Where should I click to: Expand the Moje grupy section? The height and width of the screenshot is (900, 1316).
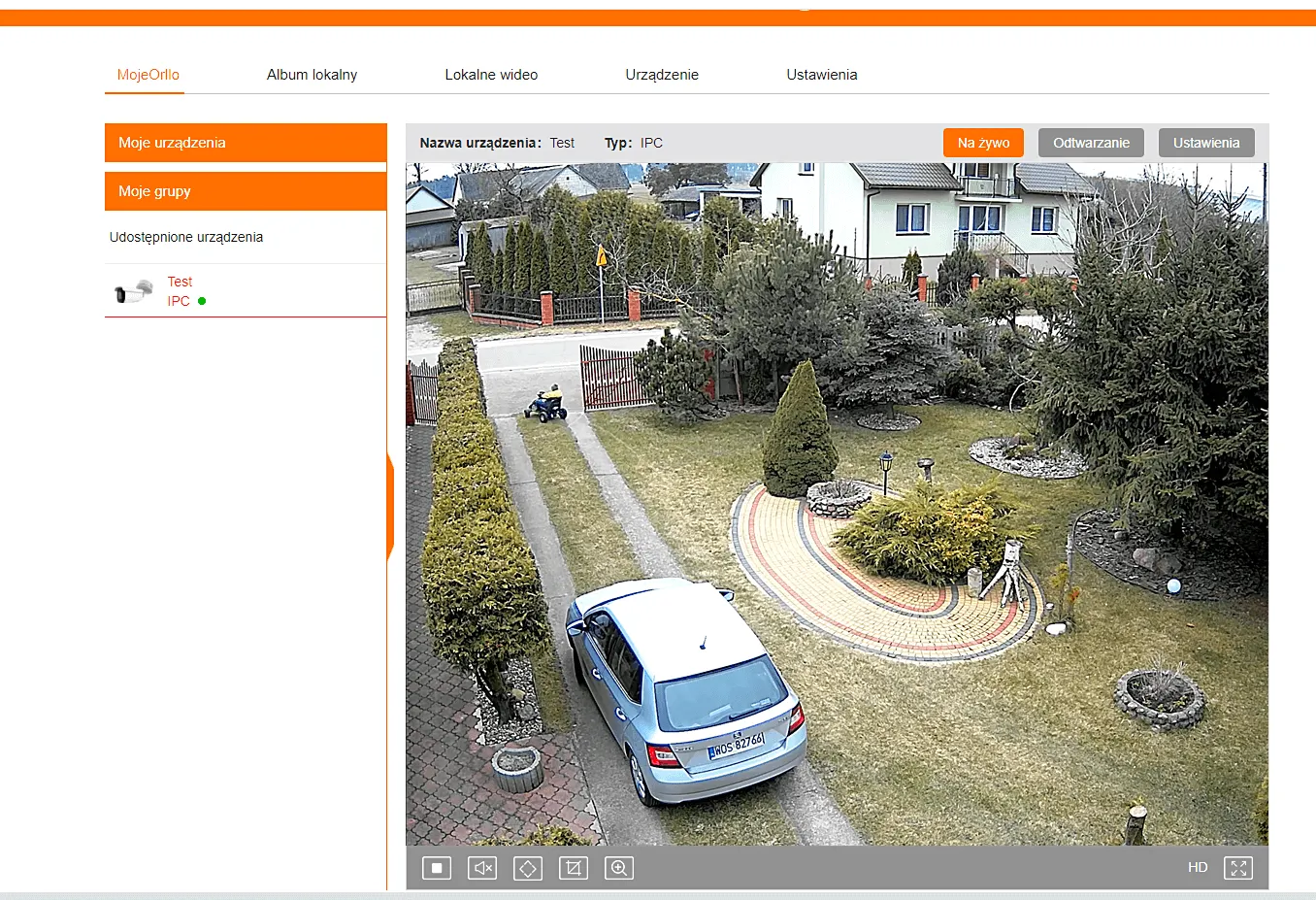246,191
